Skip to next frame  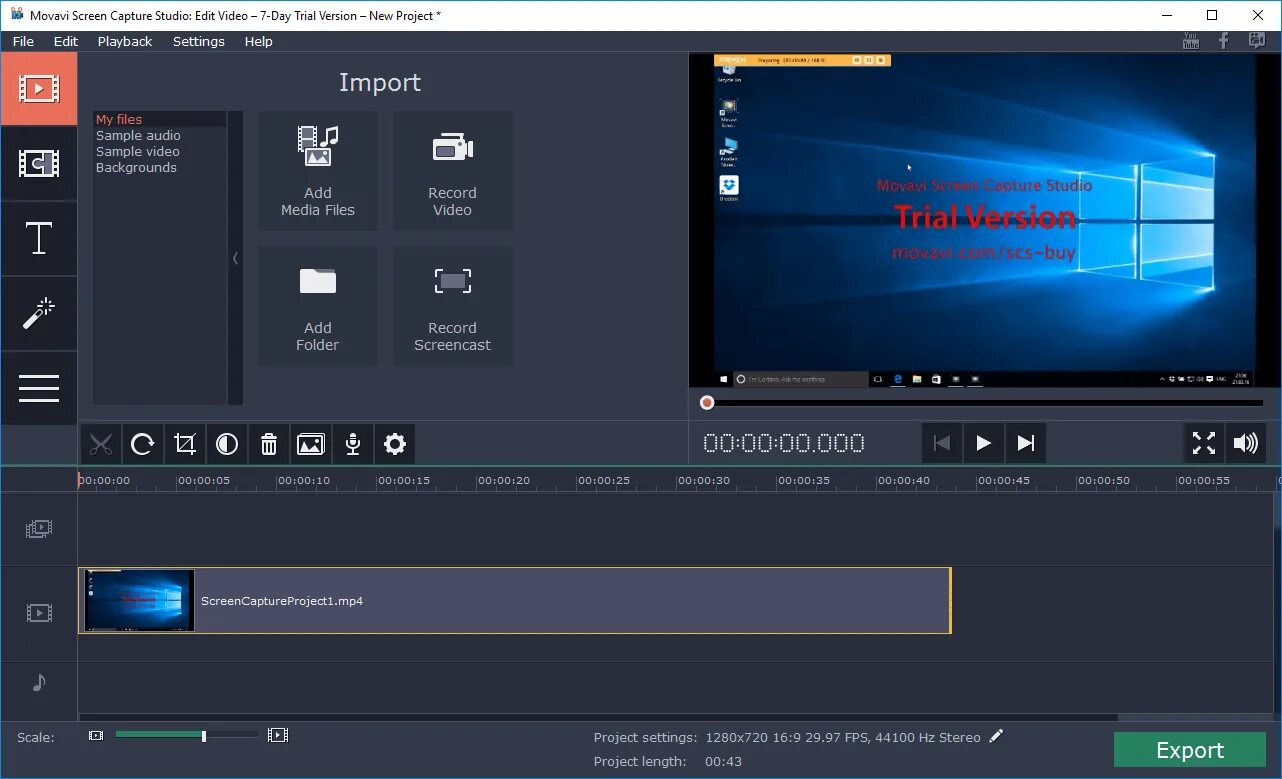(1025, 443)
